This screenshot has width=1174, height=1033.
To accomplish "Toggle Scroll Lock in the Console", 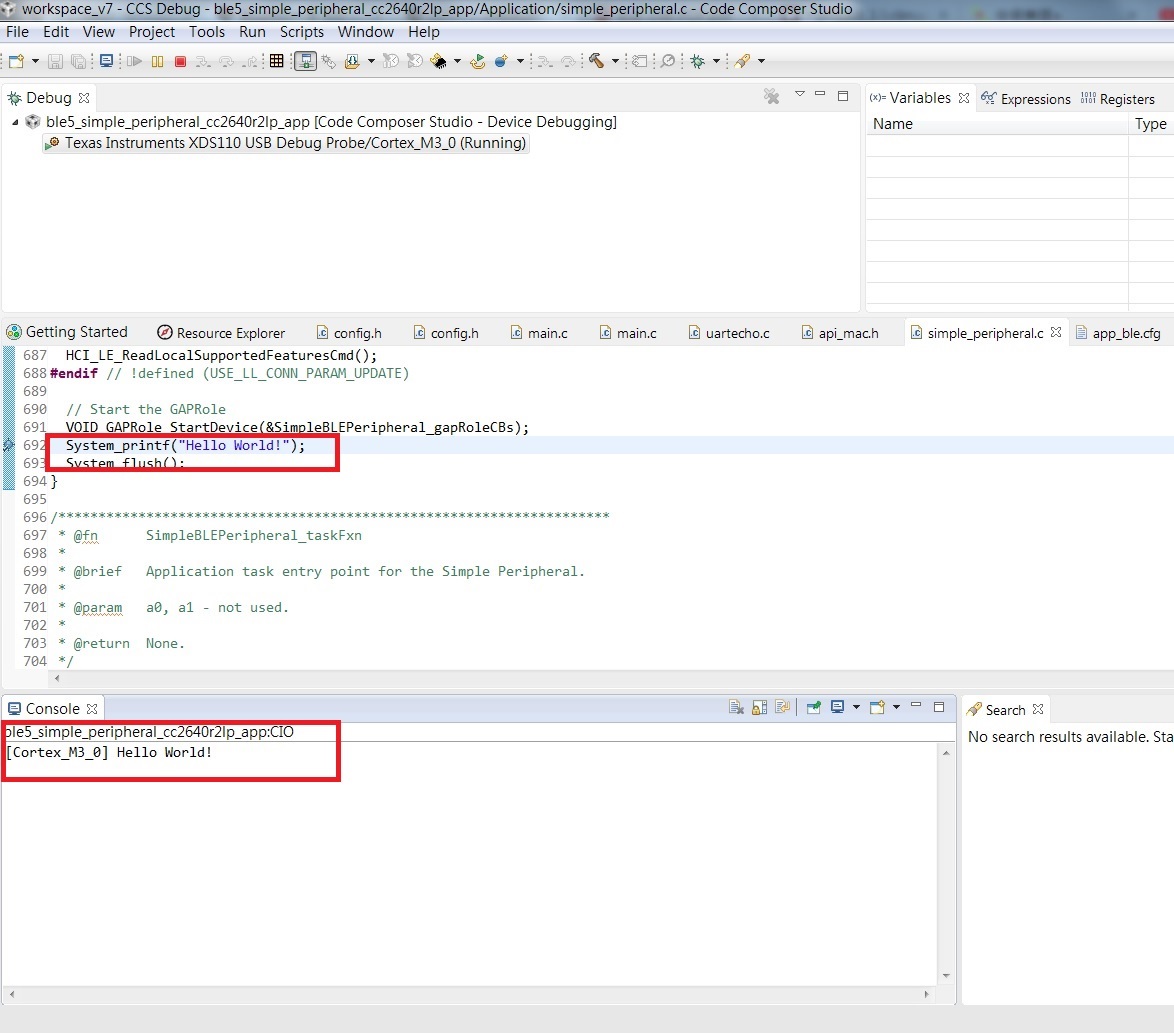I will coord(759,707).
